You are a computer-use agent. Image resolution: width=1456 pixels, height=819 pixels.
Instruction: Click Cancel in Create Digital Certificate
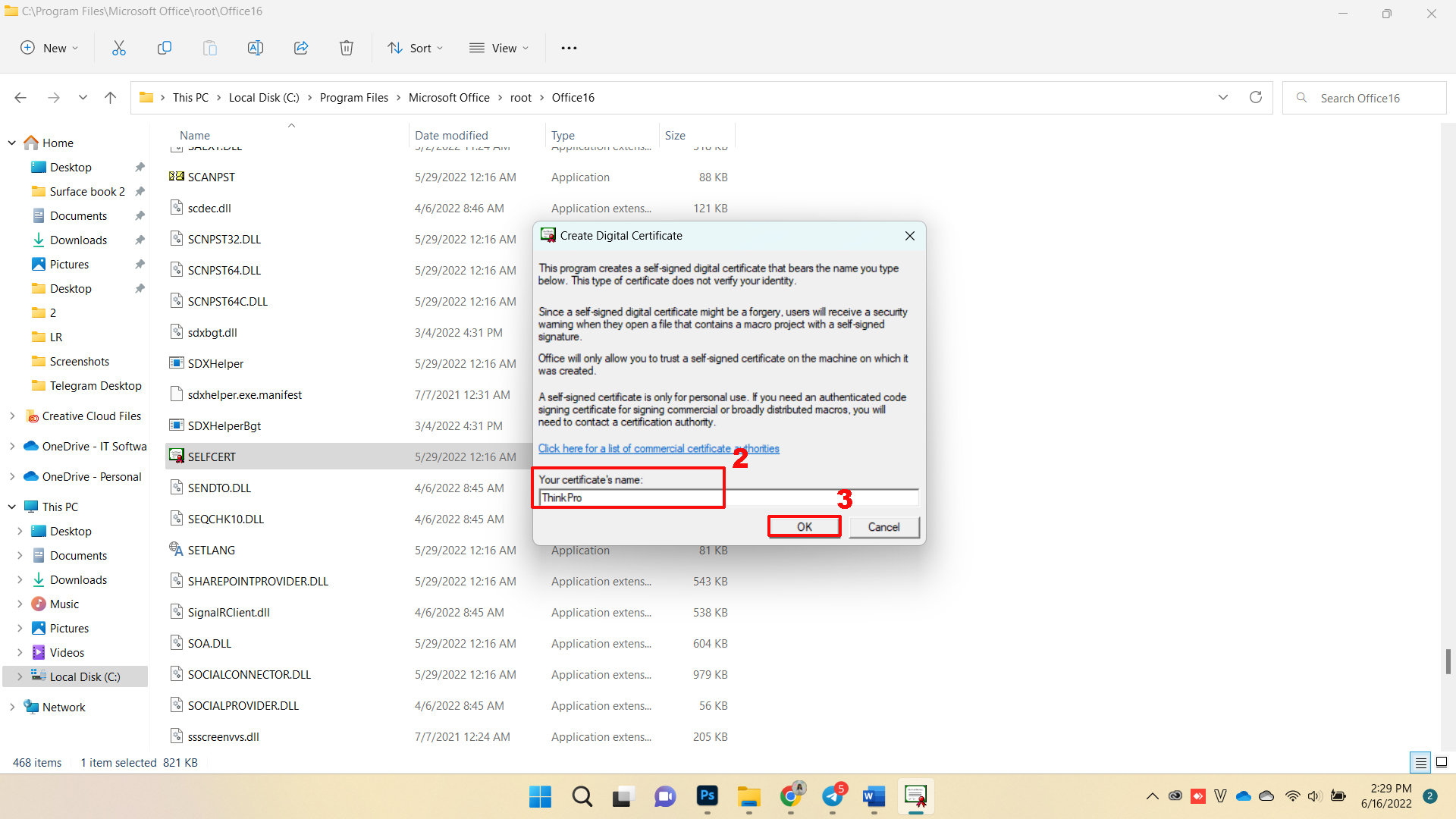883,527
